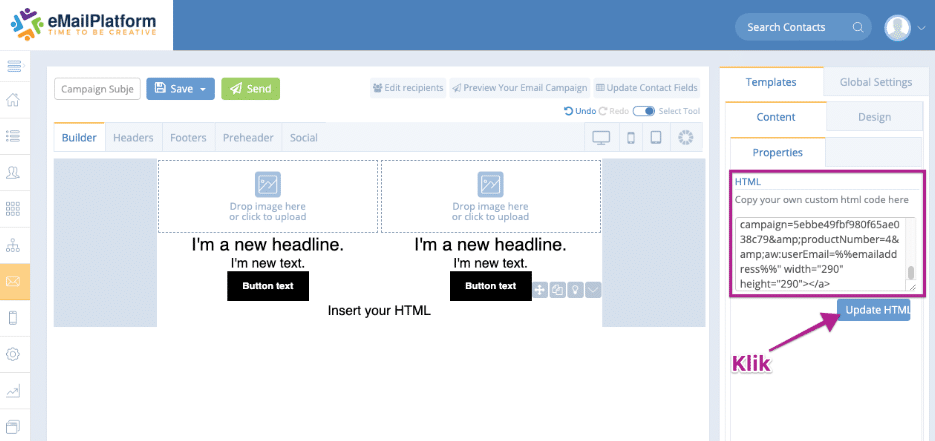Switch to desktop preview icon

click(x=601, y=138)
